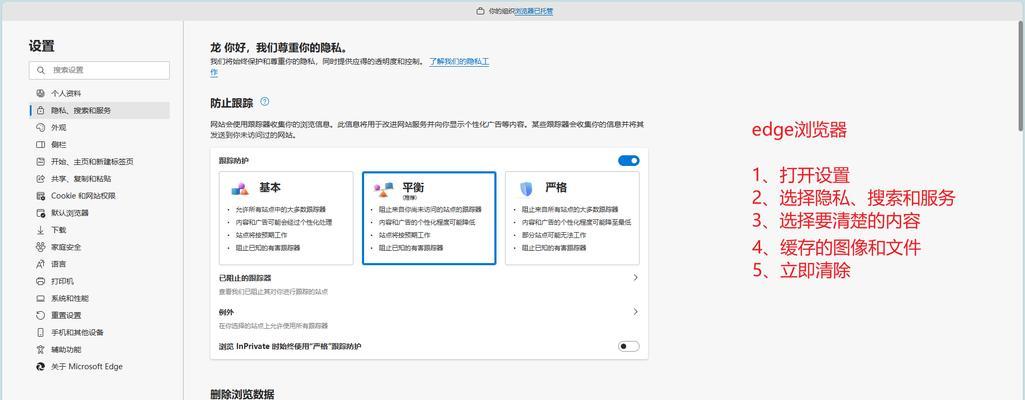Click the 例外 row label
1025x400 pixels.
tap(226, 312)
